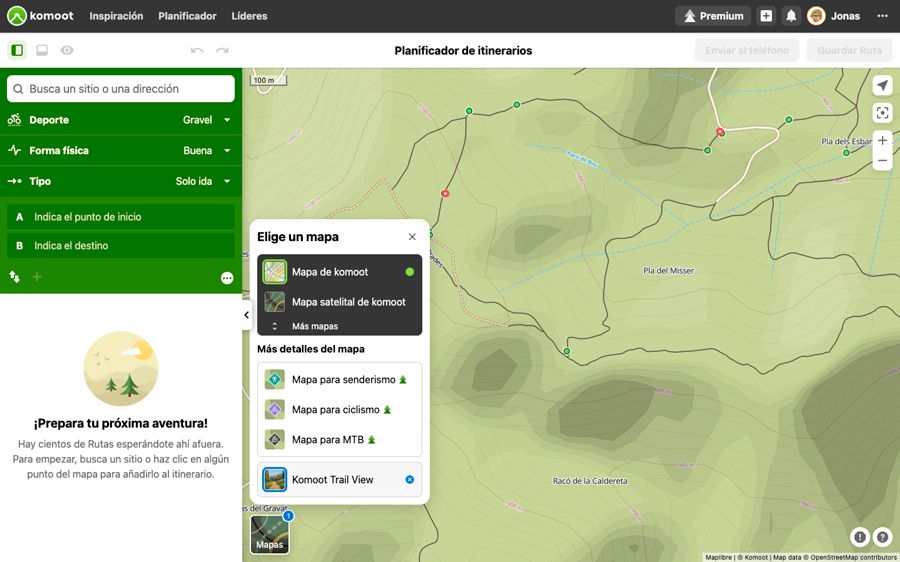
Task: Click red marker on the white road
Action: (x=720, y=132)
